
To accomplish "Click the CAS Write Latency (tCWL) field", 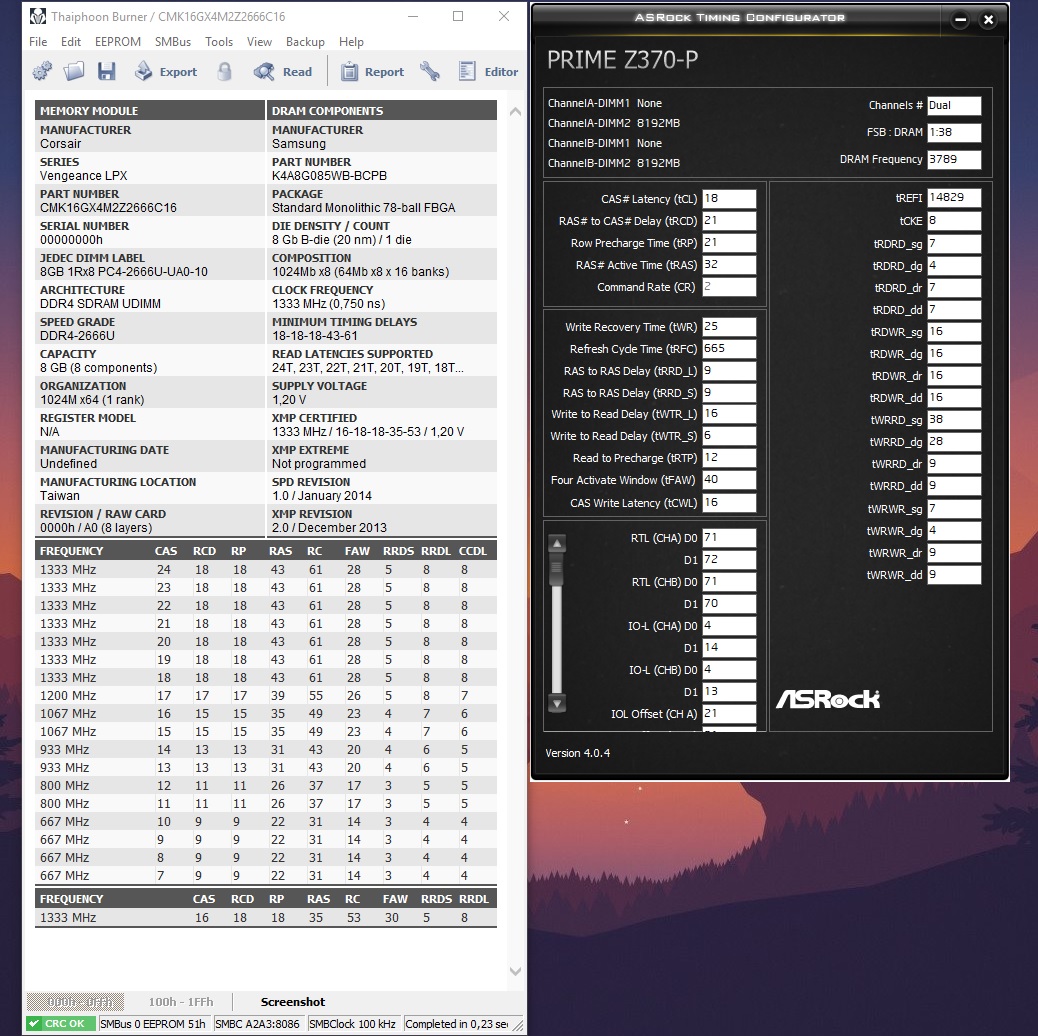I will click(729, 502).
